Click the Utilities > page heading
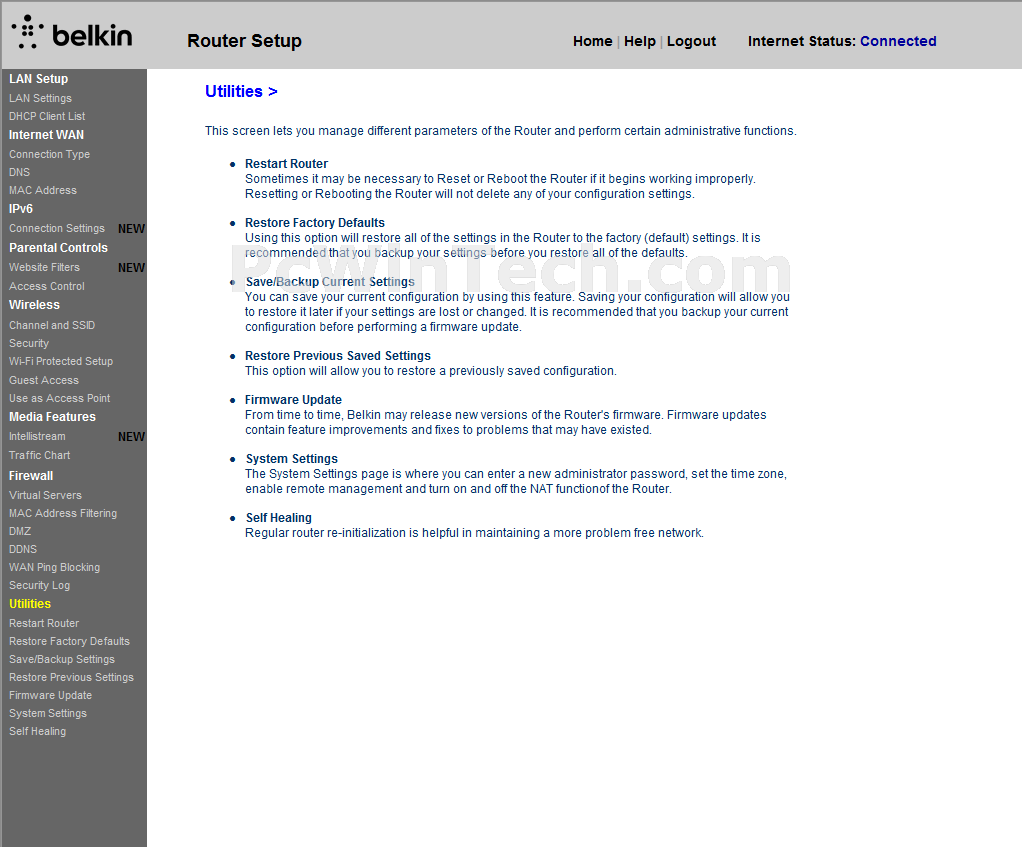1022x847 pixels. (x=241, y=91)
